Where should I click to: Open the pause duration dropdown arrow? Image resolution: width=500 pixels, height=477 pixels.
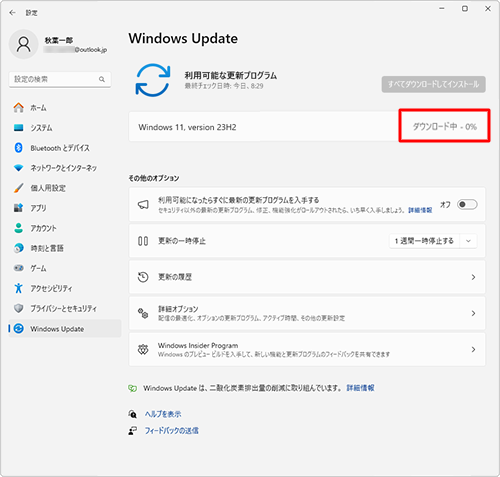[x=468, y=241]
